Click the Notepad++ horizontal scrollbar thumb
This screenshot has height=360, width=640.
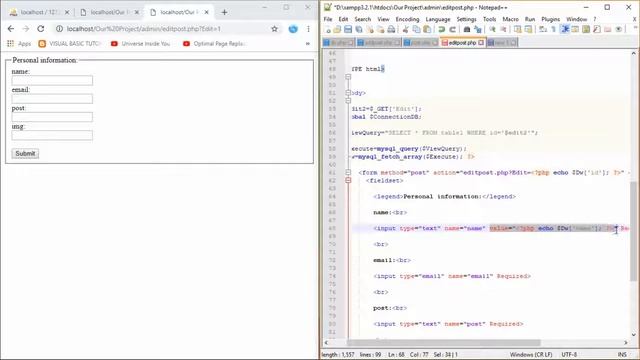click(444, 342)
